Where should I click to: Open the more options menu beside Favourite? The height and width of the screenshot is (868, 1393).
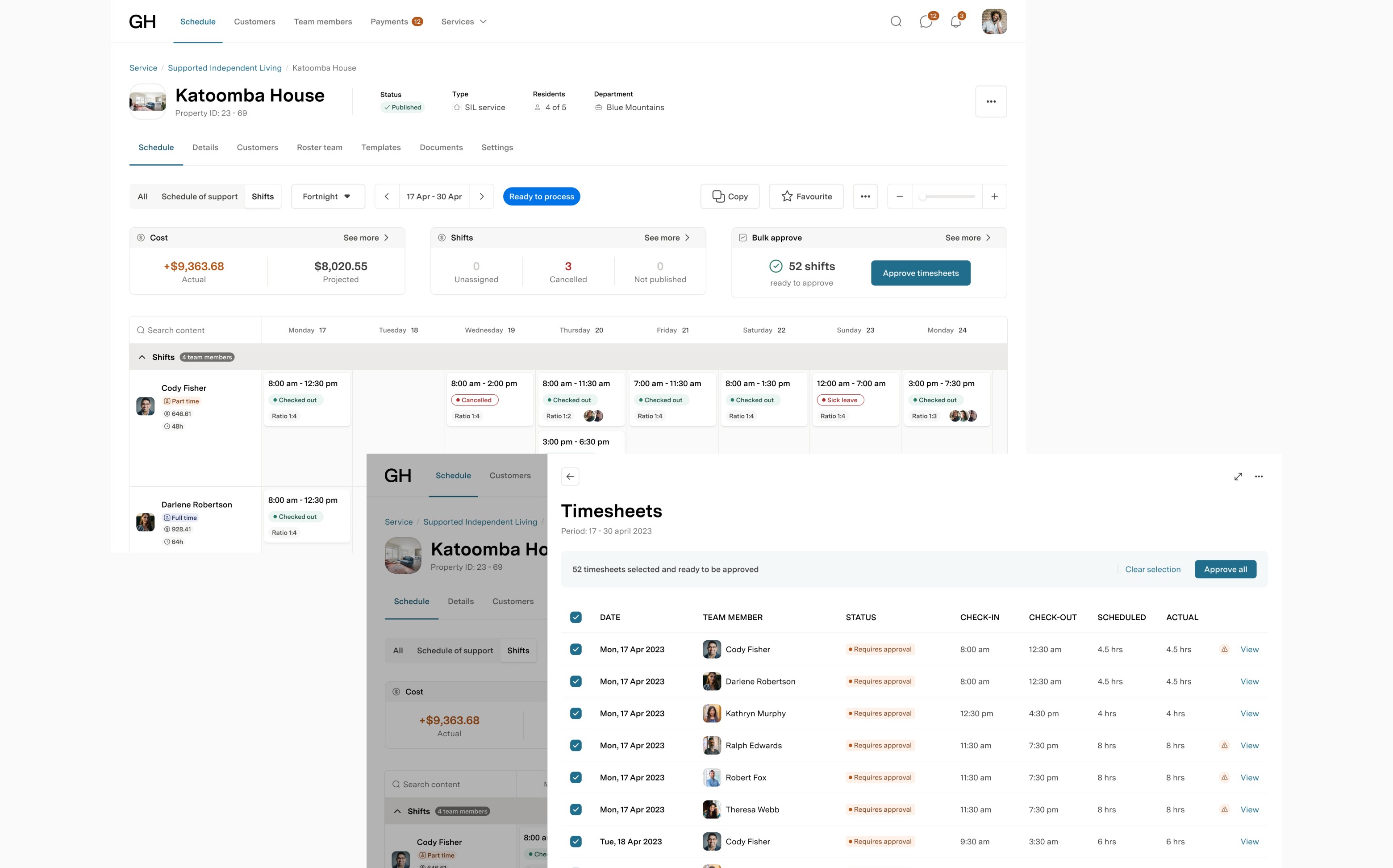(865, 196)
